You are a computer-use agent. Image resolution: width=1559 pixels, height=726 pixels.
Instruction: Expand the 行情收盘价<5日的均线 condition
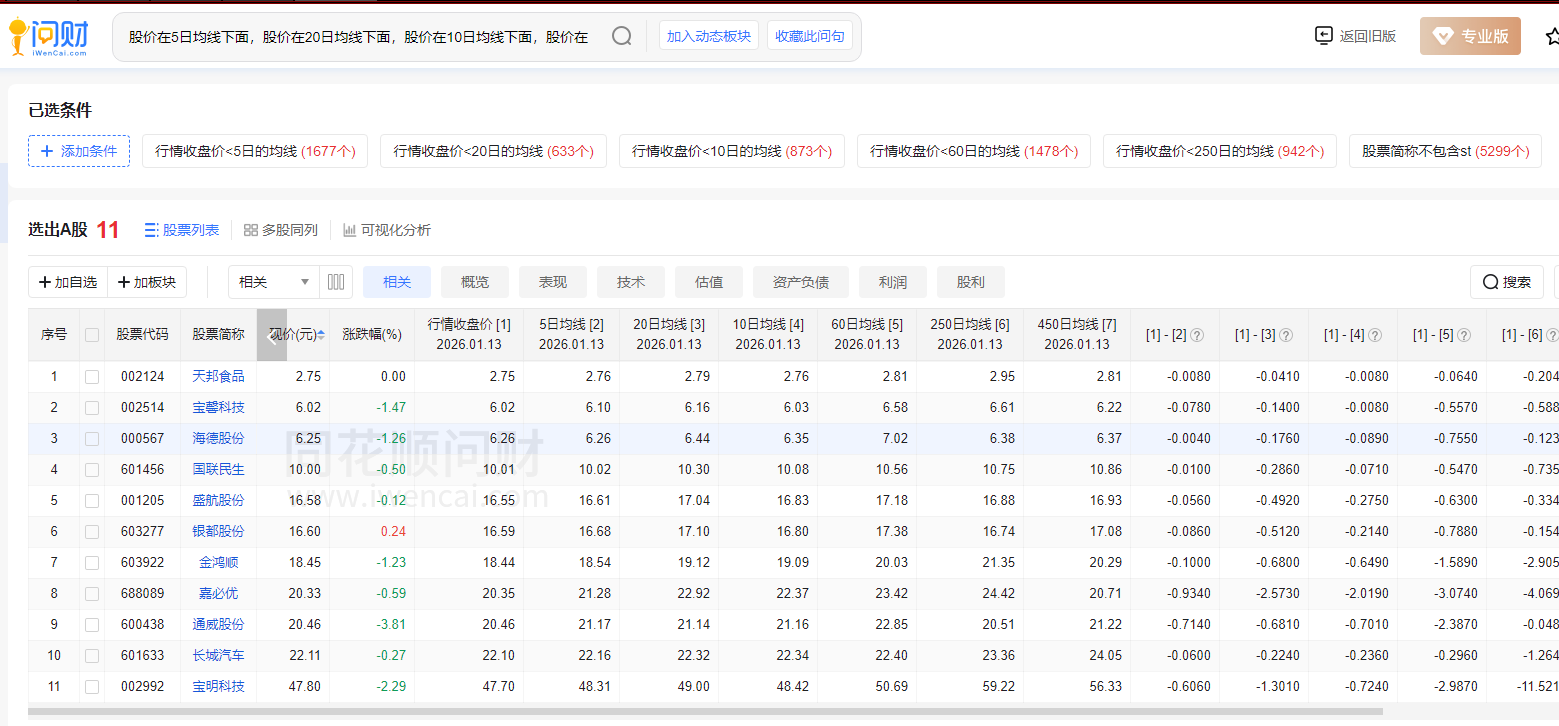click(255, 151)
